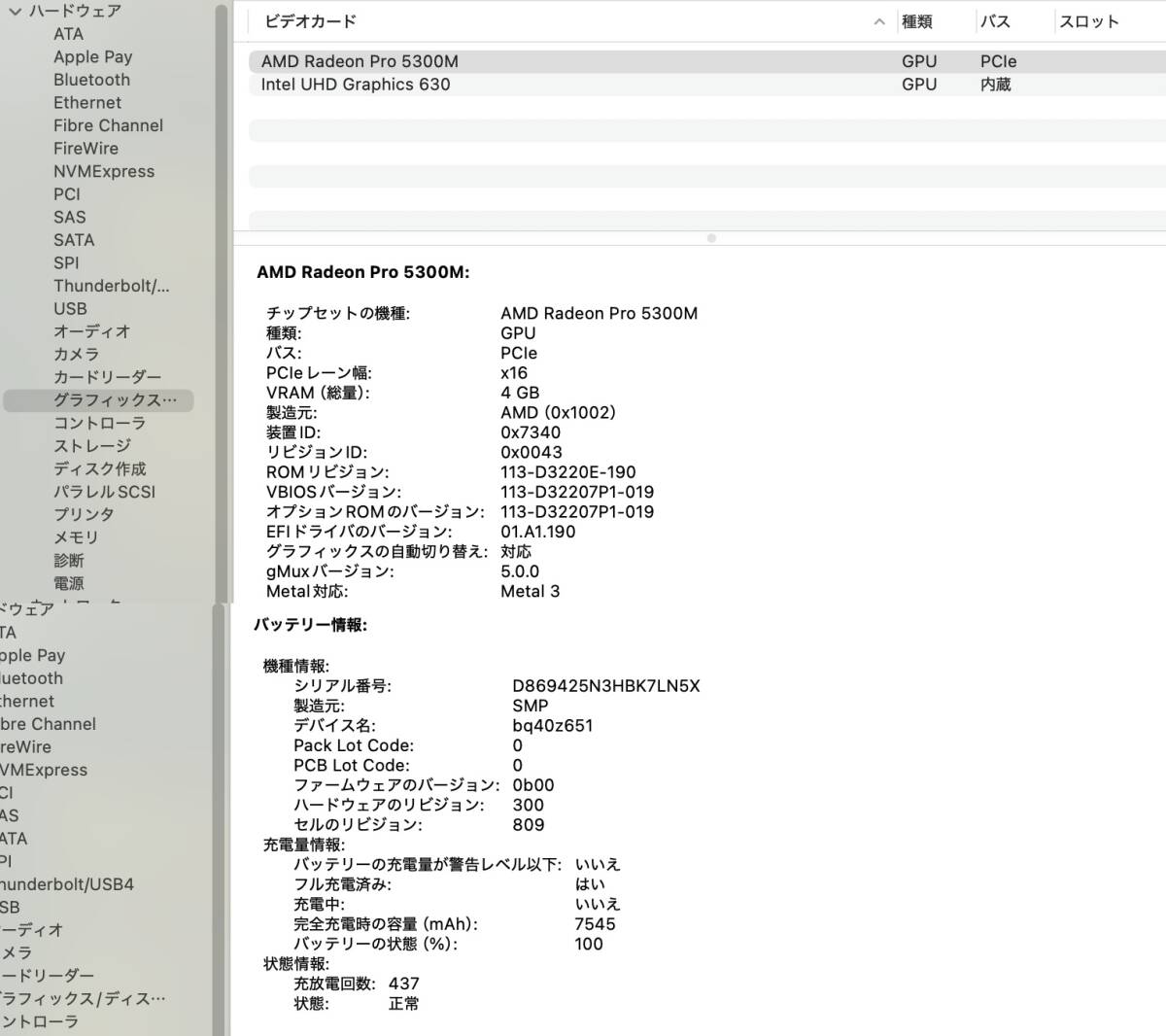Click the 製造元 value AMD (0x1002)
The height and width of the screenshot is (1036, 1166).
click(x=559, y=412)
